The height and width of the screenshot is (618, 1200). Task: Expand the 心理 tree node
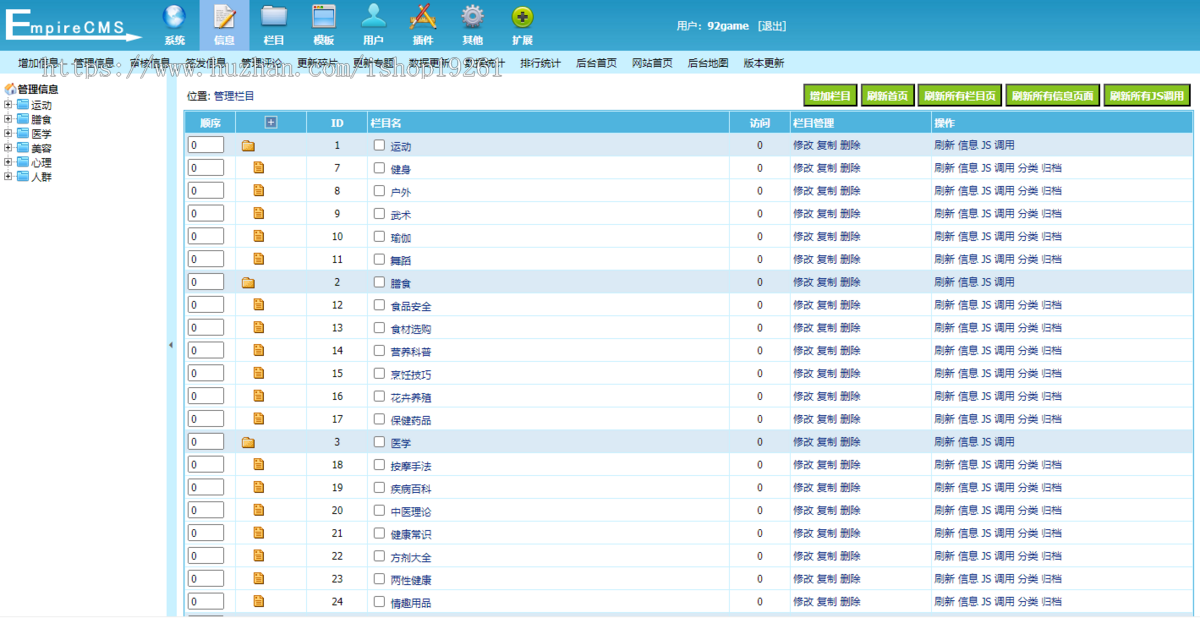tap(8, 162)
